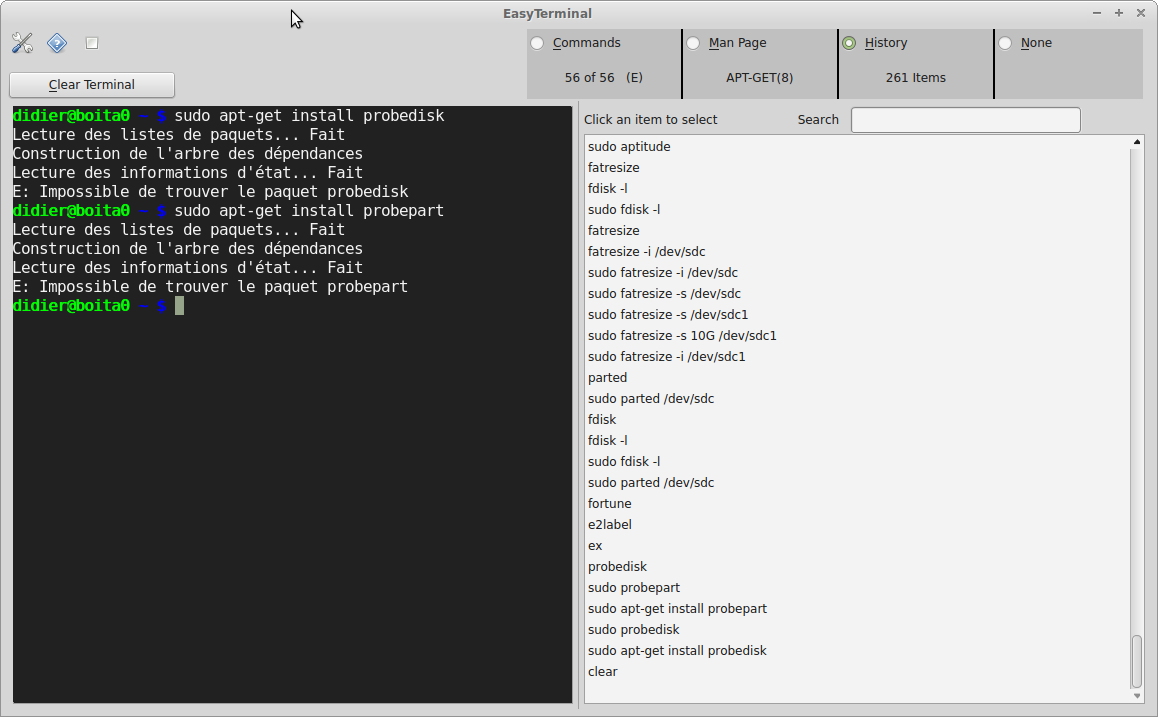The height and width of the screenshot is (717, 1158).
Task: Select "sudo fatresize -s 10G /dev/sdc1" item
Action: [682, 336]
